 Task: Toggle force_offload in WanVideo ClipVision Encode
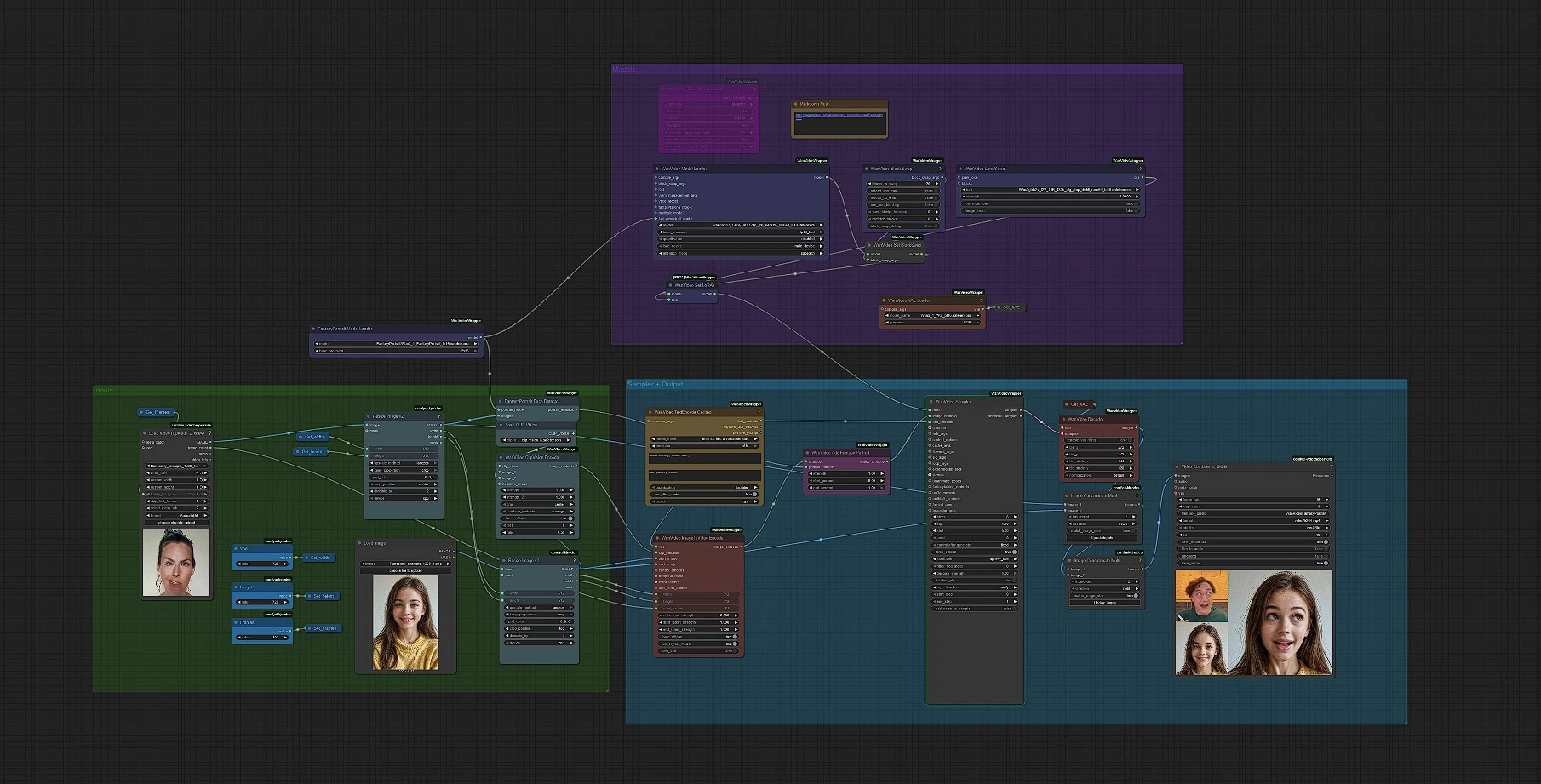[537, 518]
